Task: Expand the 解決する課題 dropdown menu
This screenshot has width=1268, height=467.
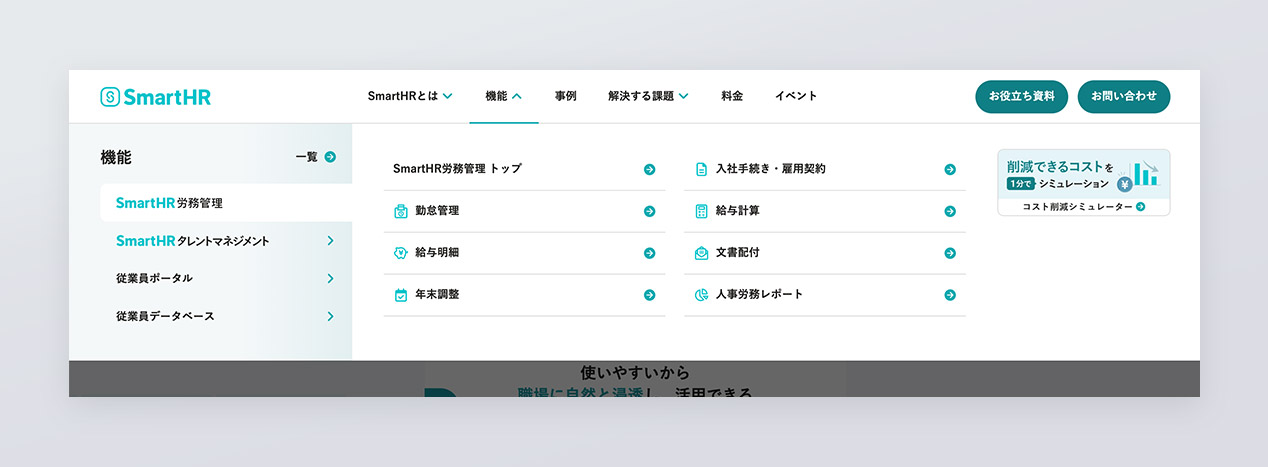Action: tap(648, 96)
